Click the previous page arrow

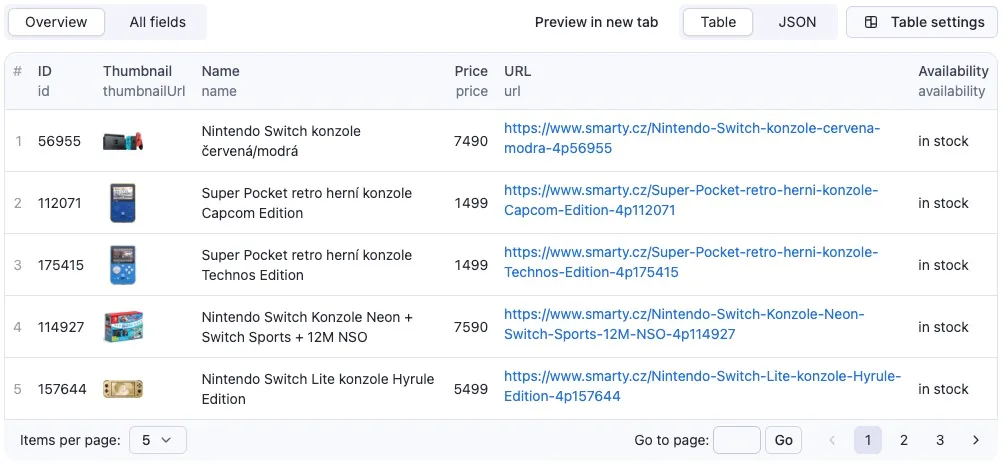coord(832,440)
